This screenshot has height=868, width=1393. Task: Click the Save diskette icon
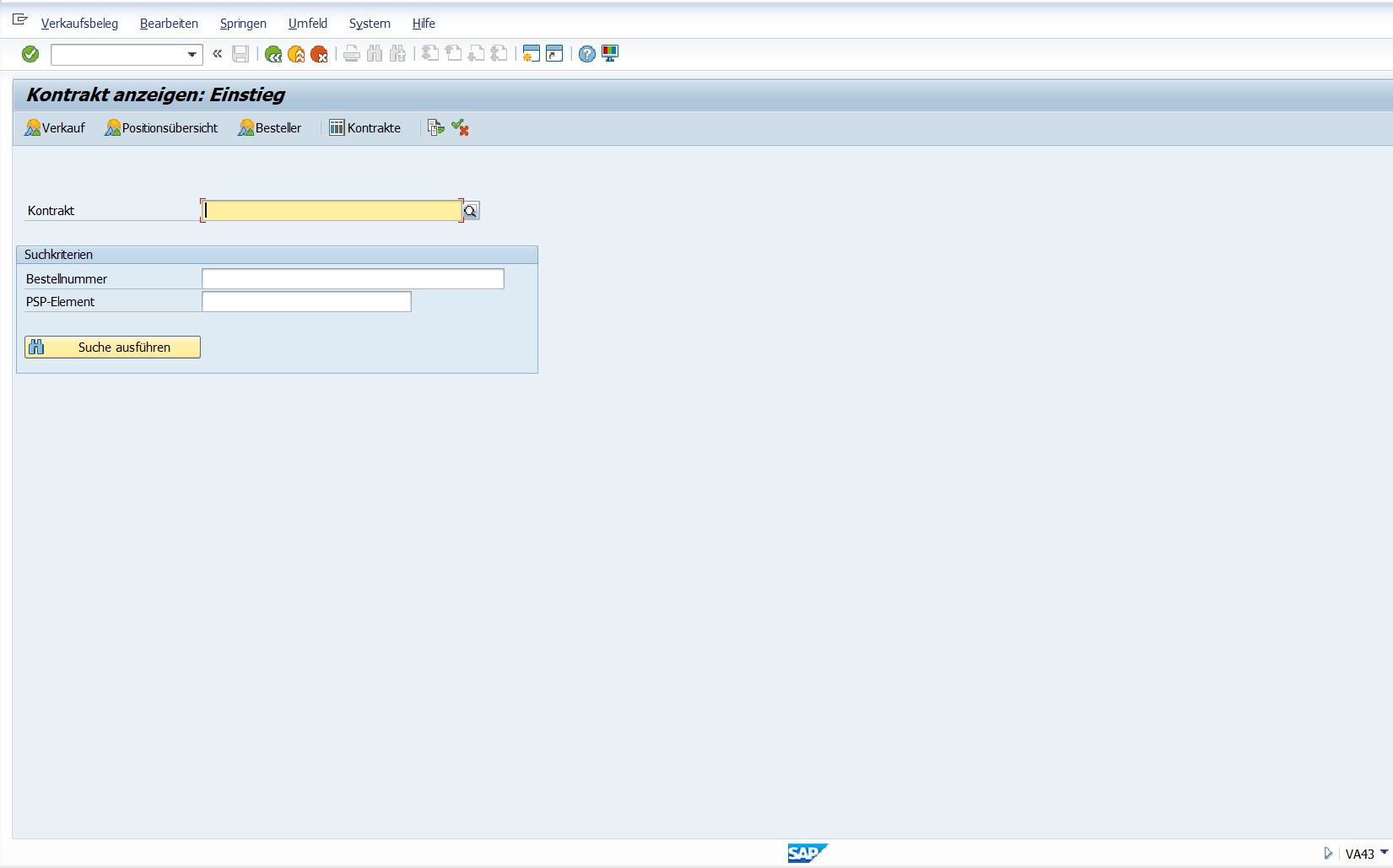(x=240, y=54)
